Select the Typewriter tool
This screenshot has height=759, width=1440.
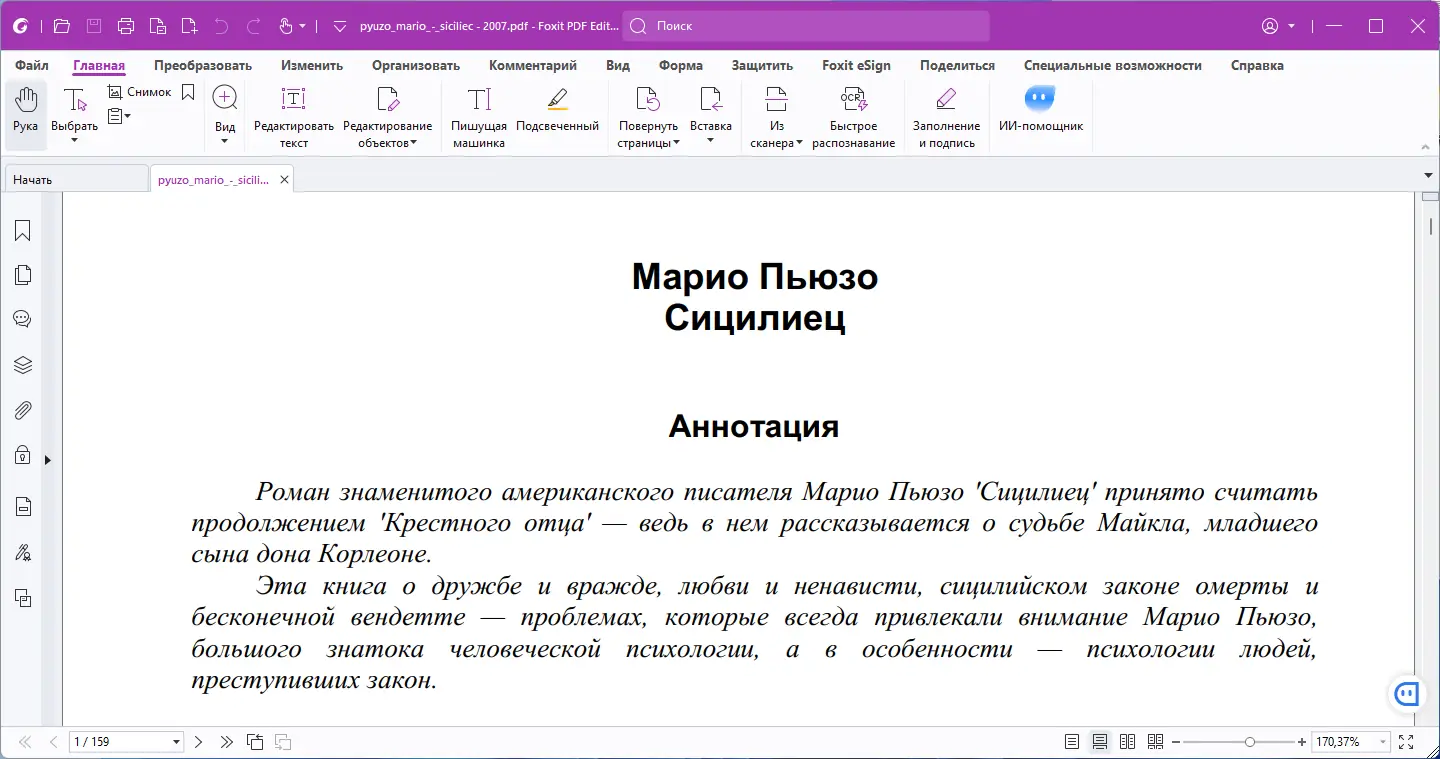click(479, 117)
